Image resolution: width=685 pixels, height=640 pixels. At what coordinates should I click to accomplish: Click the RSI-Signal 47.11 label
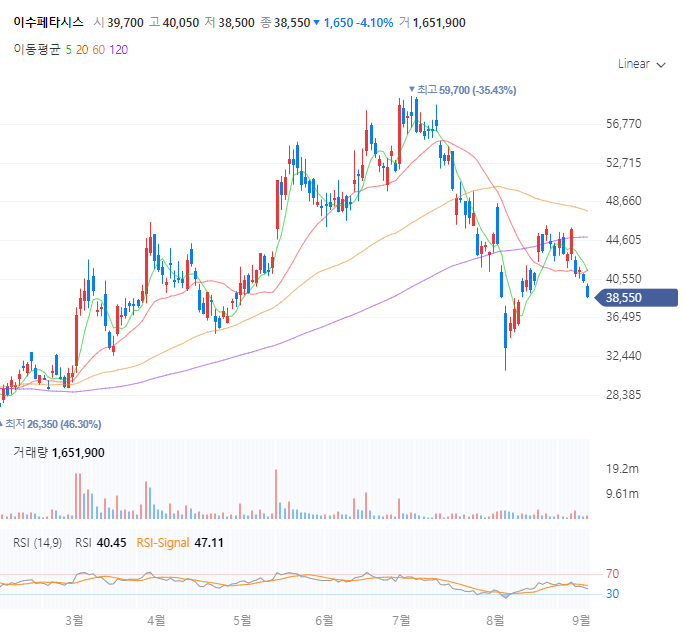click(180, 543)
